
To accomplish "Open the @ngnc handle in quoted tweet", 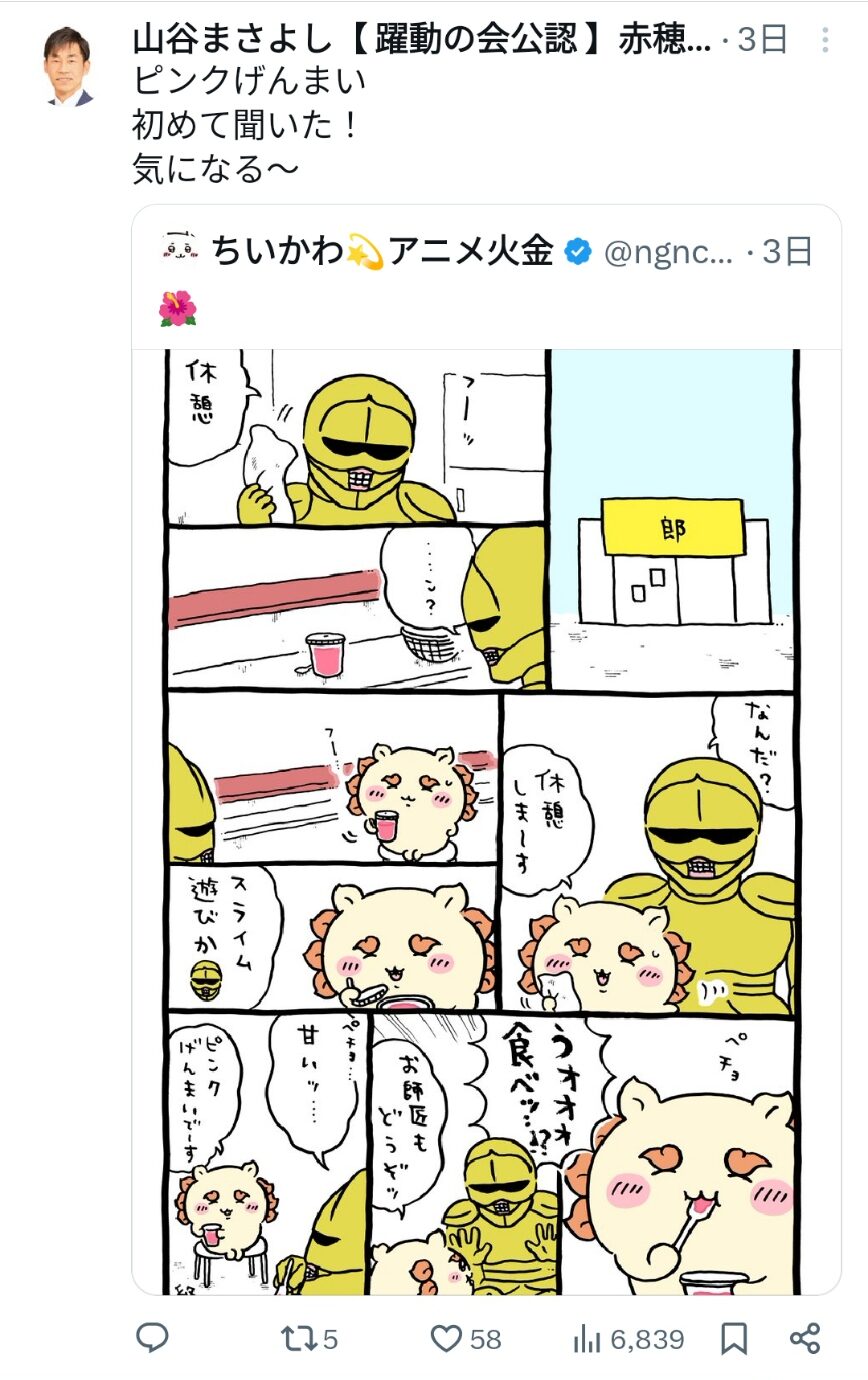I will click(x=668, y=252).
